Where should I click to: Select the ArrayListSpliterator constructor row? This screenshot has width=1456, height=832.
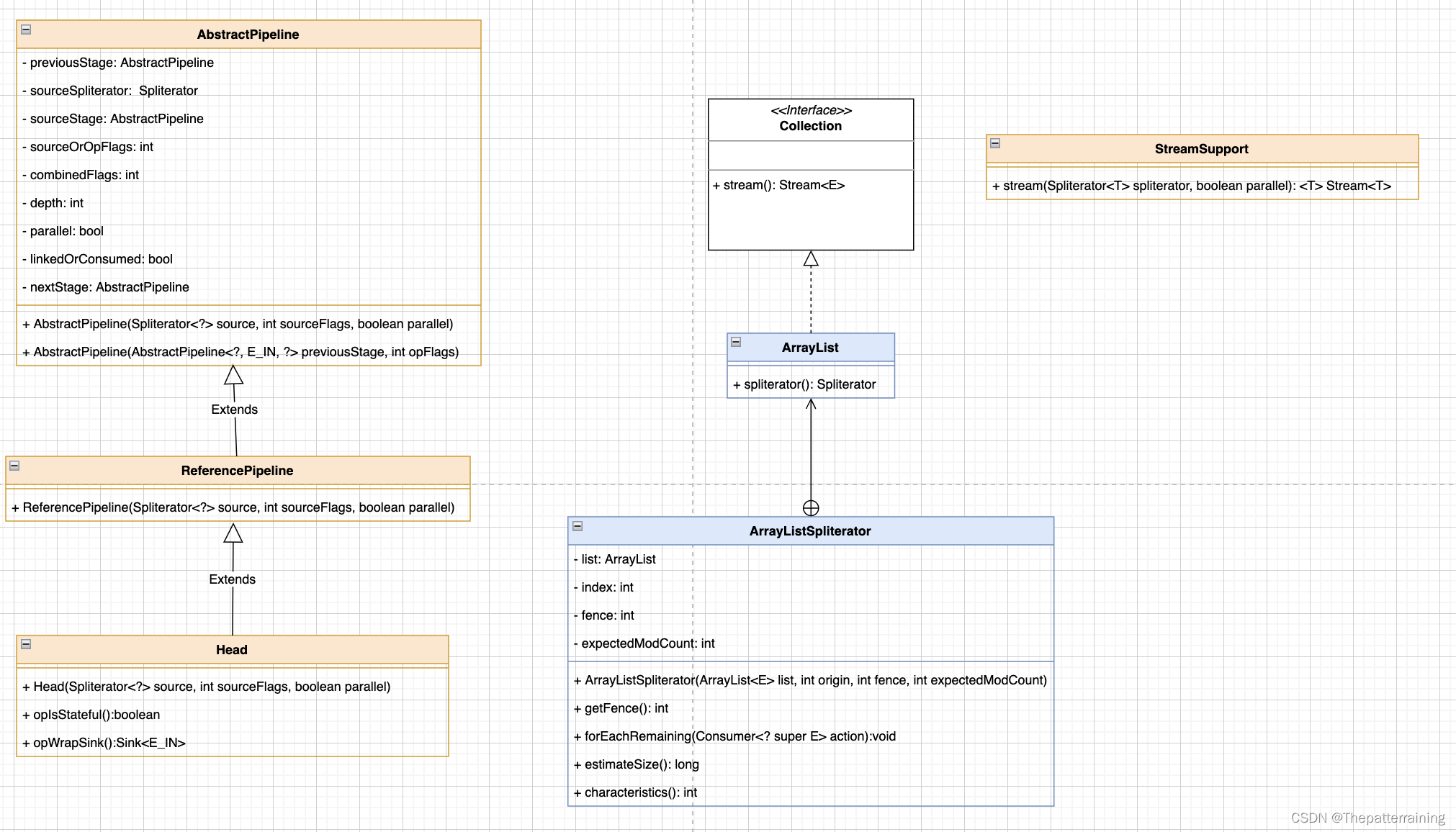(811, 680)
